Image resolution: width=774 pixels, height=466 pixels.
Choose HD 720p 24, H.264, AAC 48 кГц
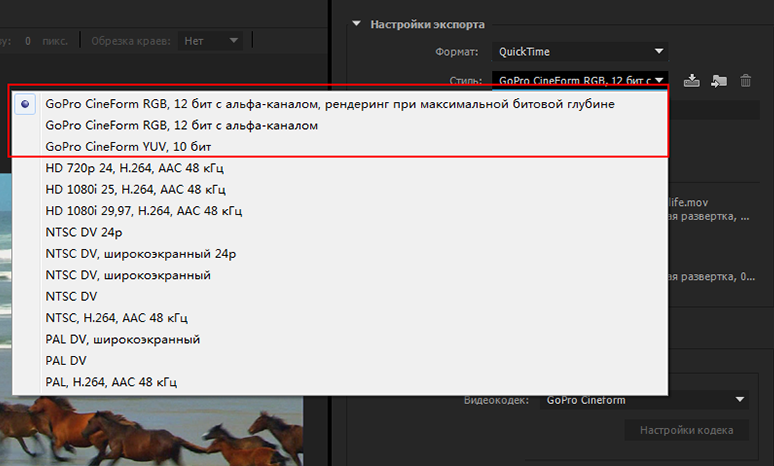(341, 168)
